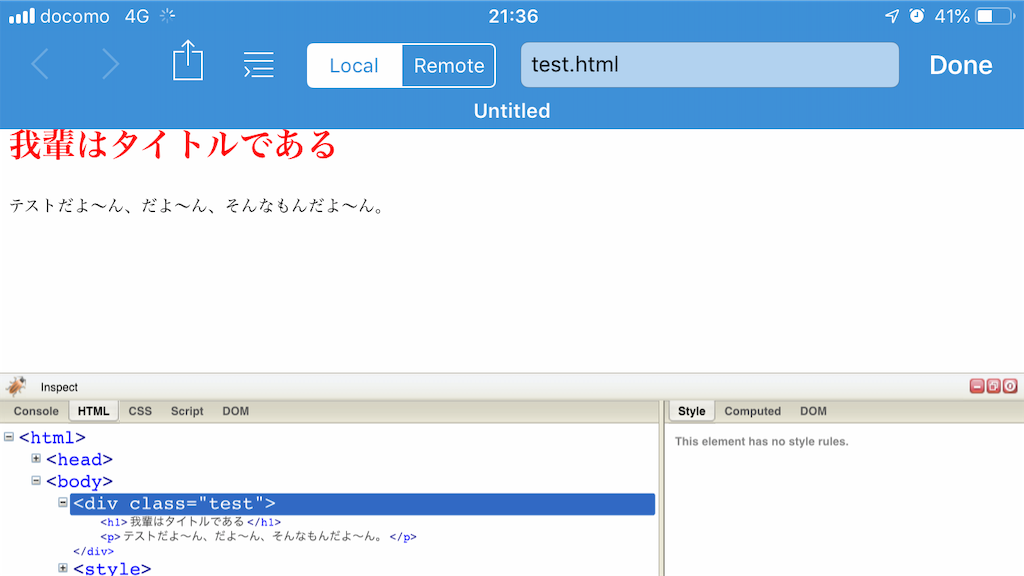Edit the test.html file name field
This screenshot has width=1024, height=576.
click(x=709, y=65)
